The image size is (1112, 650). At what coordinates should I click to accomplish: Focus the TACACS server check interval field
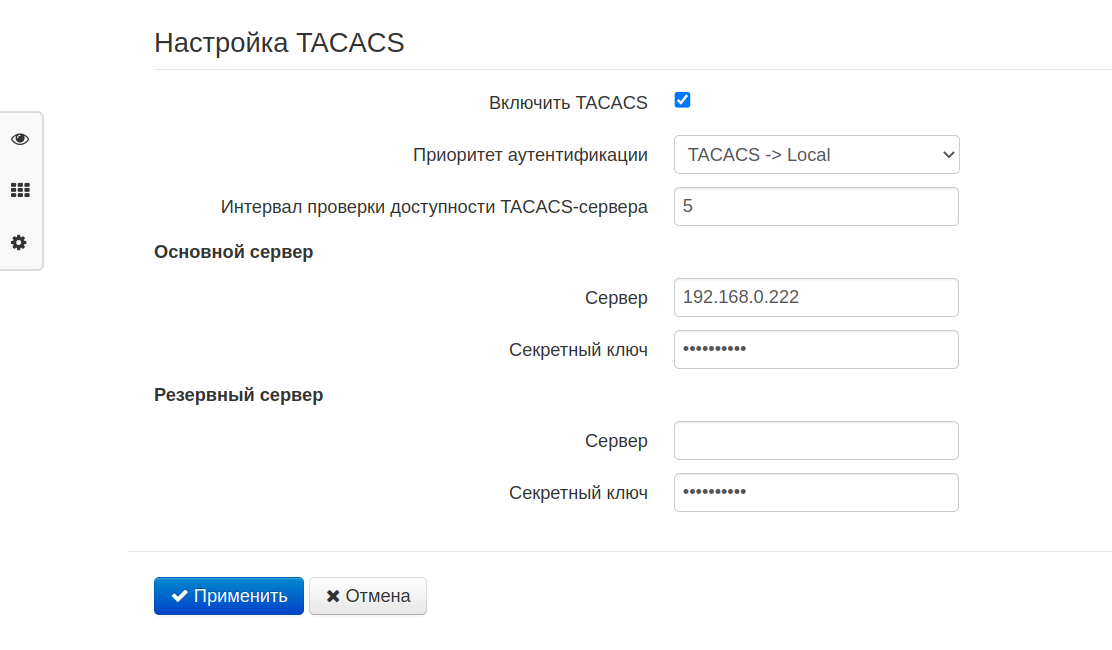[816, 207]
